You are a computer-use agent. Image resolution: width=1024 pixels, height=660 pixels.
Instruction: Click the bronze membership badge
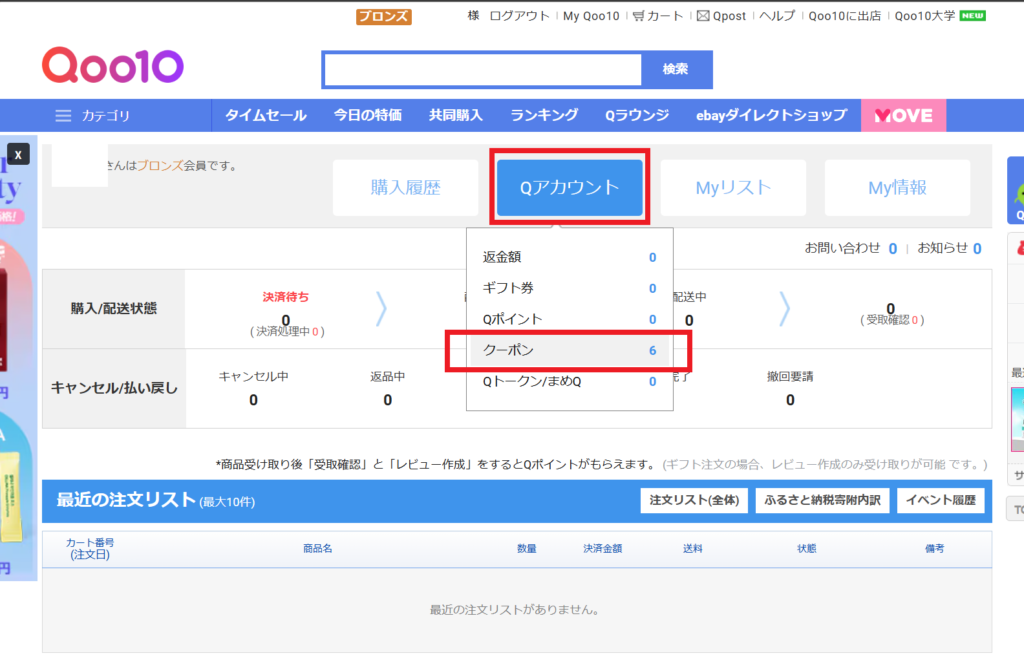383,16
